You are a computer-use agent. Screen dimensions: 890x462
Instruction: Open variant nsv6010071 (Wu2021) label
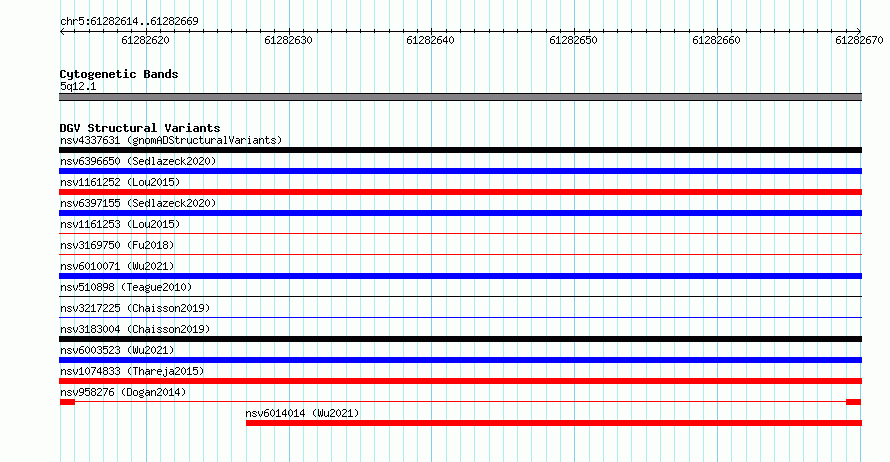[x=117, y=266]
